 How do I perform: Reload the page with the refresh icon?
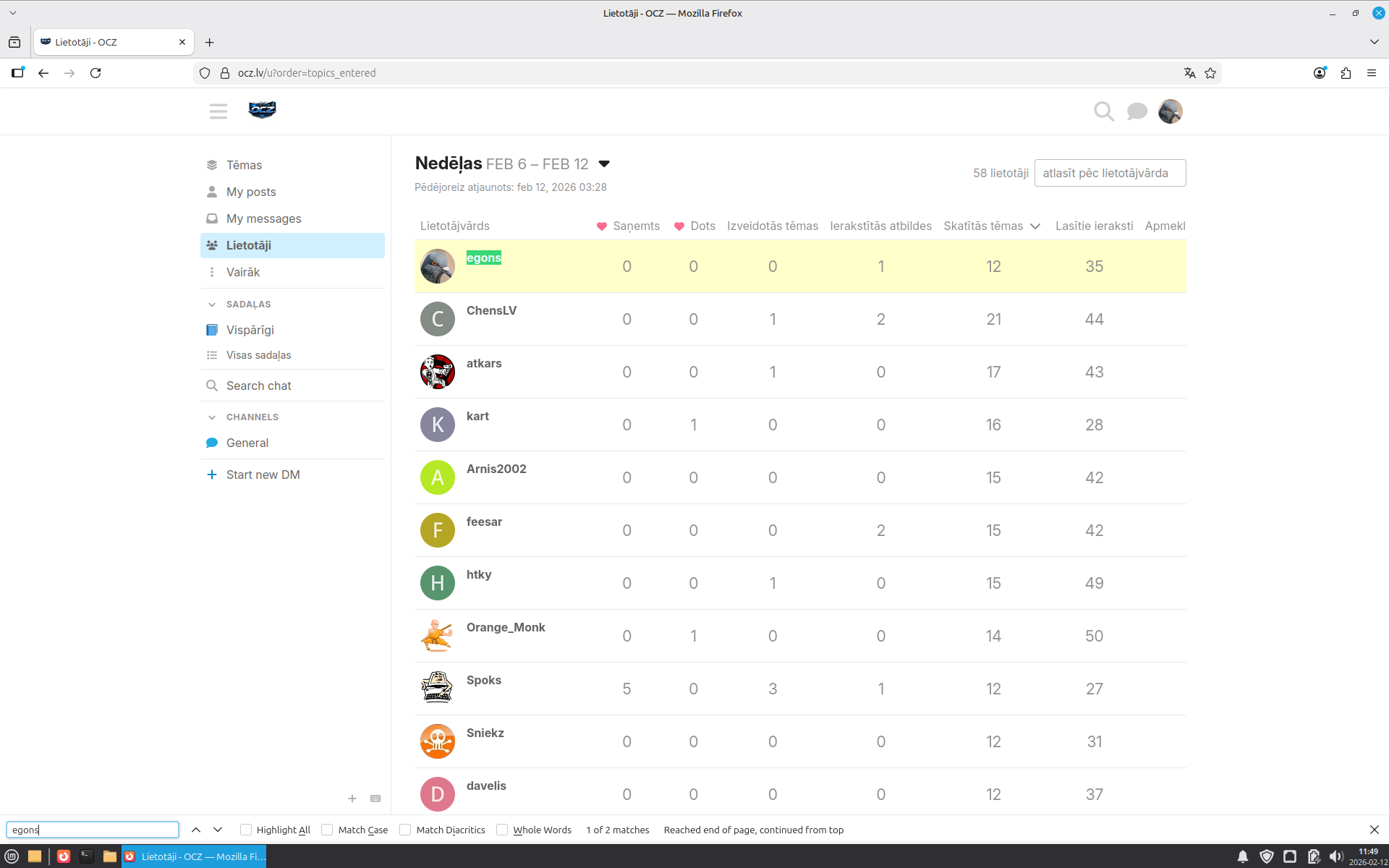[x=95, y=73]
